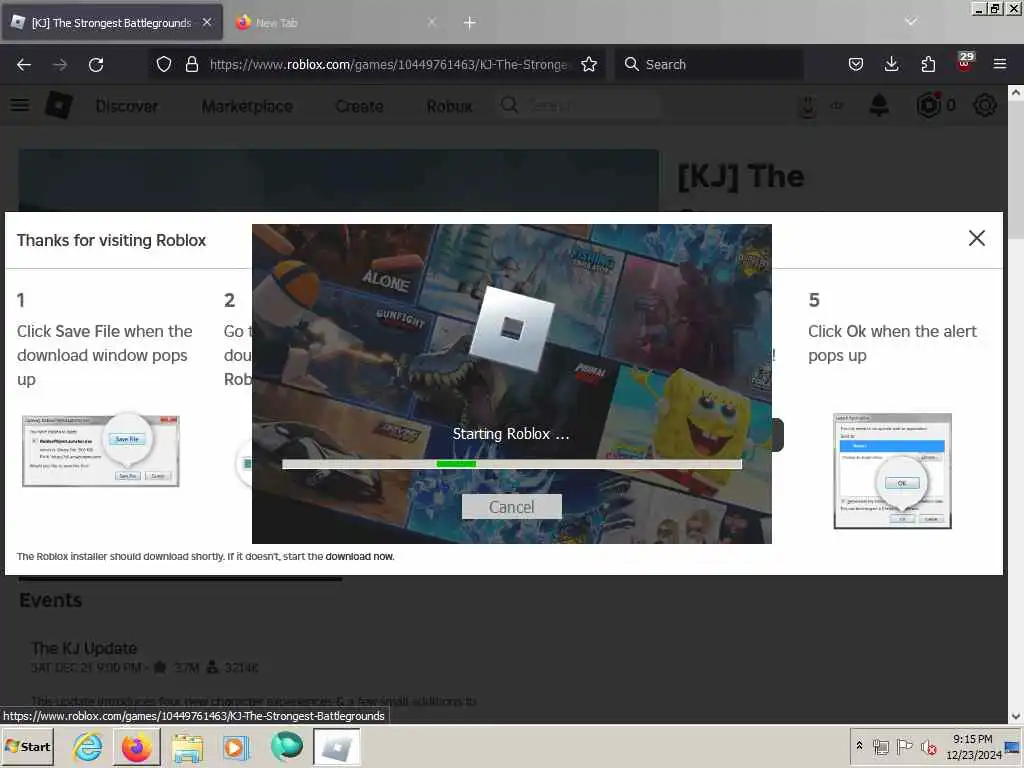Viewport: 1024px width, 768px height.
Task: Click the show desktop button
Action: 1013,746
